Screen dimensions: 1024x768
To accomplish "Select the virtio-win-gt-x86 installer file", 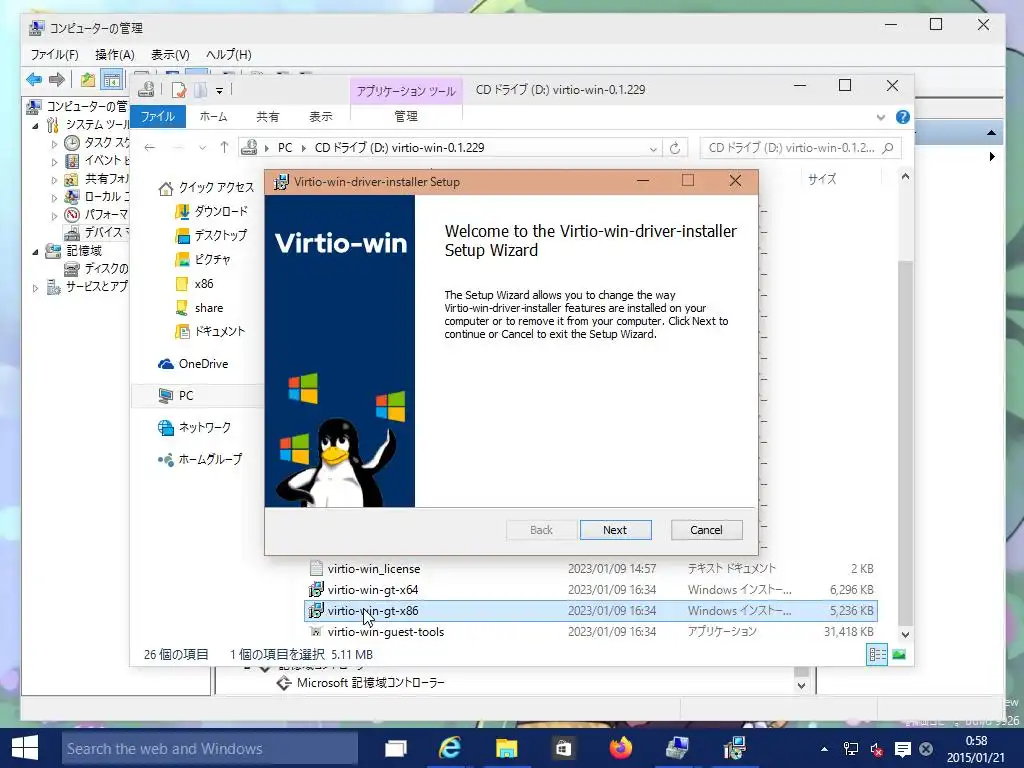I will [591, 611].
